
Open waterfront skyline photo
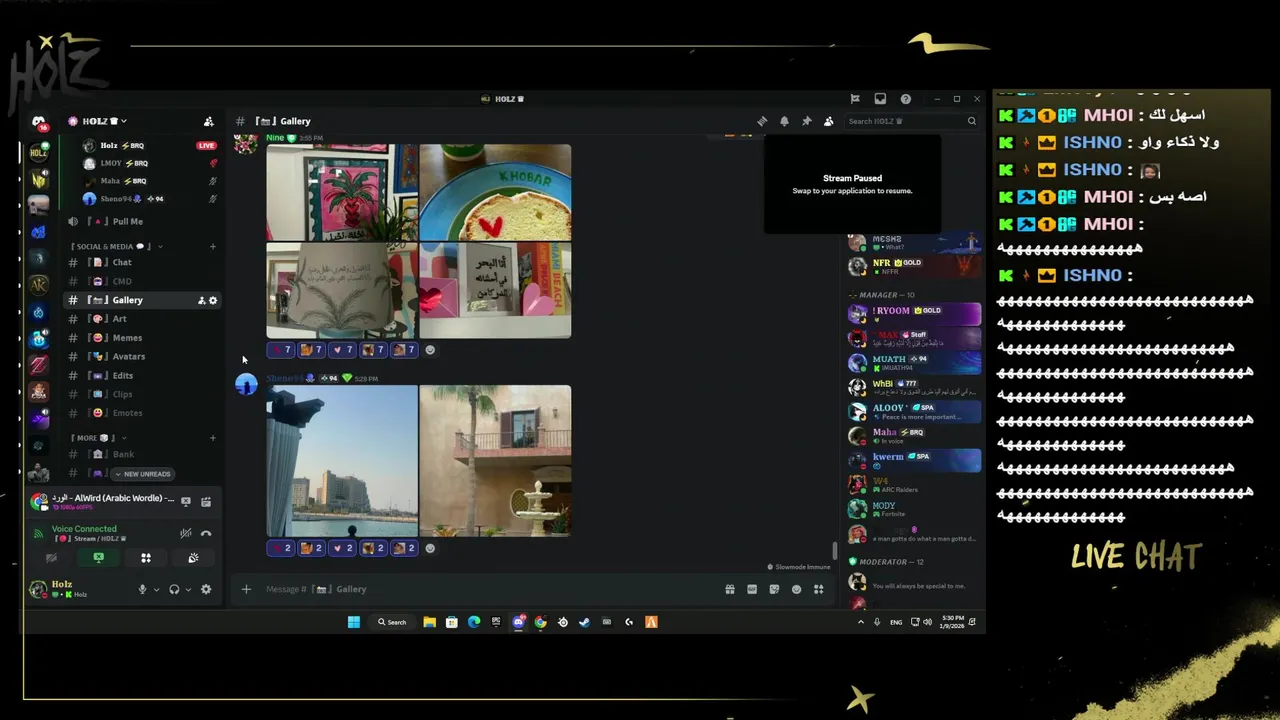coord(342,461)
